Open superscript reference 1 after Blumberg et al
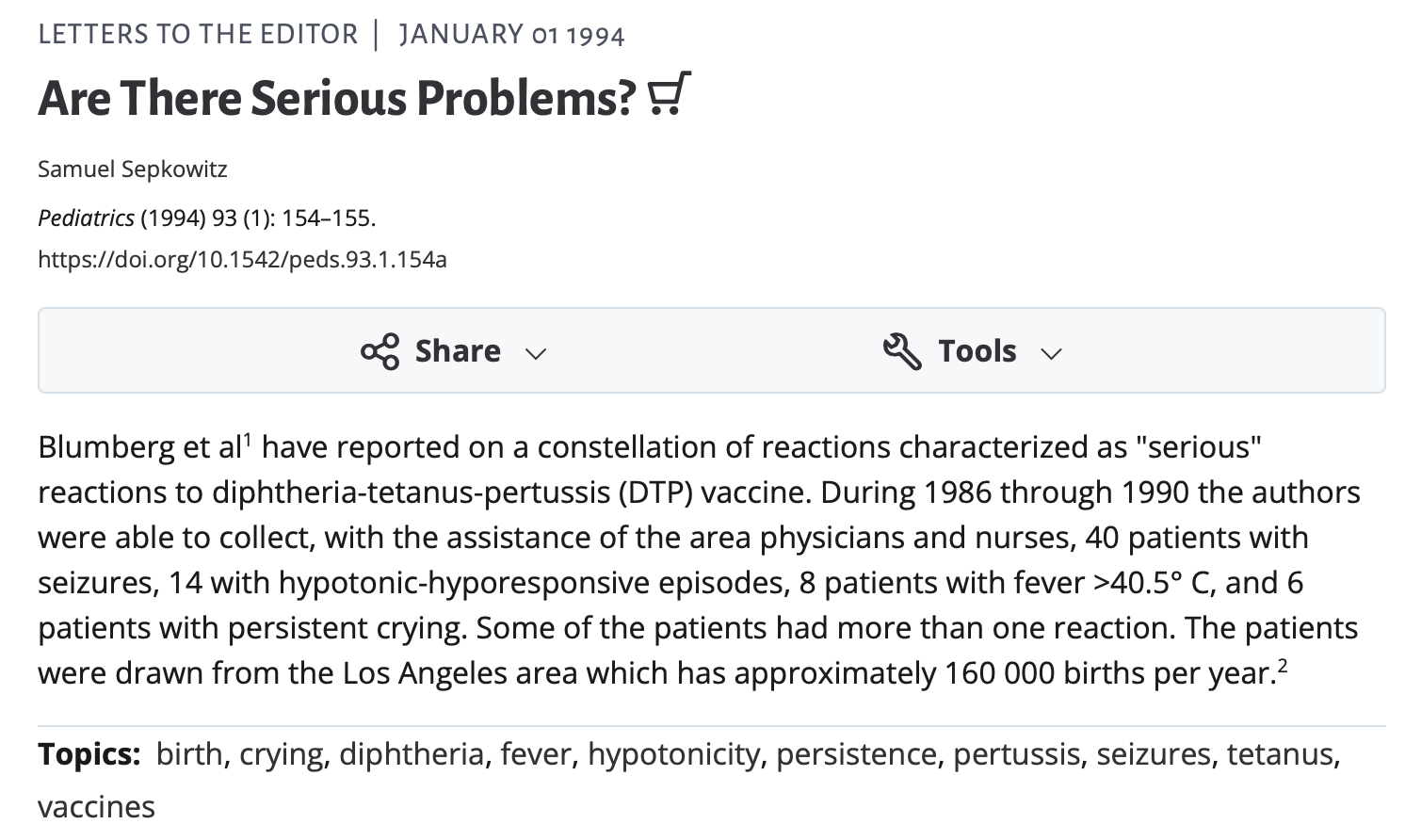The height and width of the screenshot is (840, 1405). [x=248, y=438]
